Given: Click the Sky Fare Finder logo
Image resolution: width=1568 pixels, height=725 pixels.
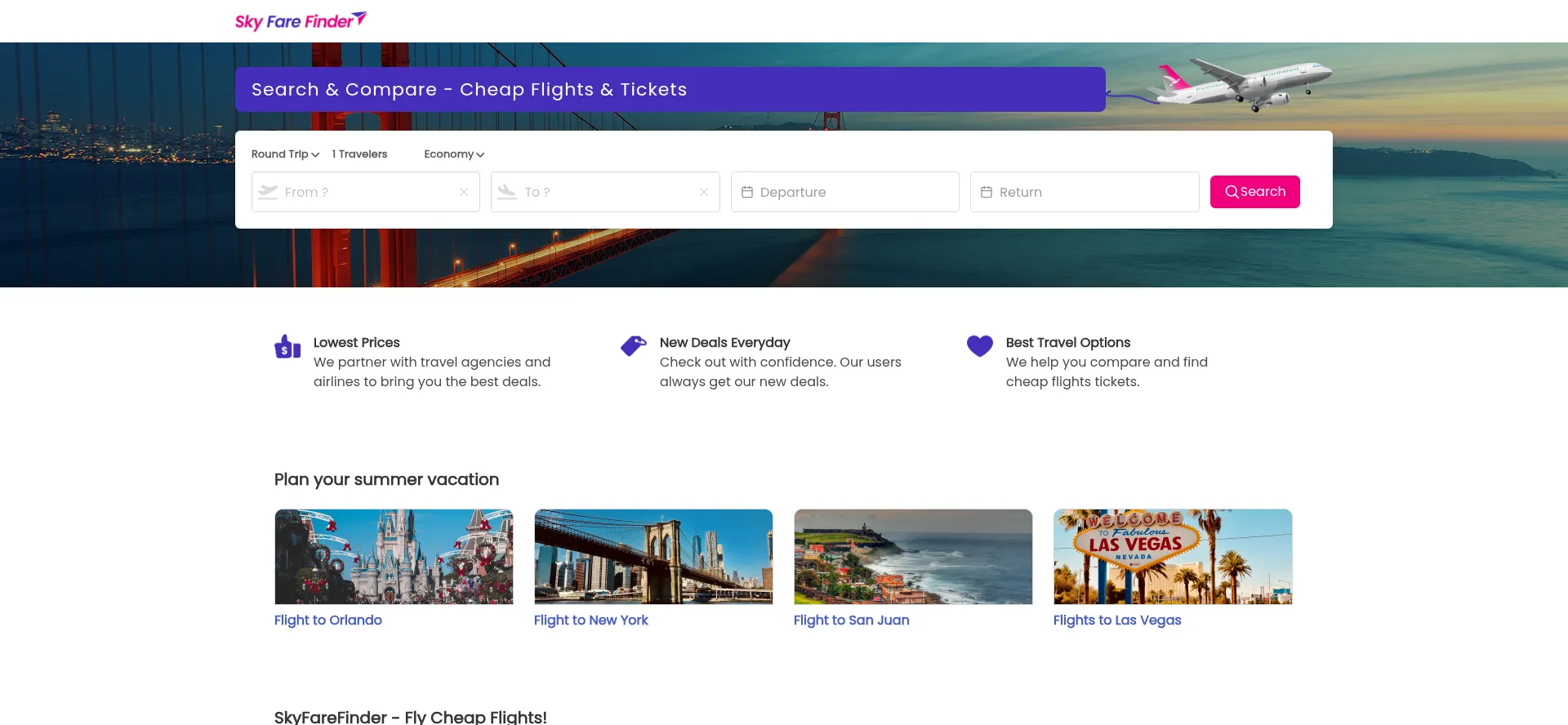Looking at the screenshot, I should (x=301, y=21).
